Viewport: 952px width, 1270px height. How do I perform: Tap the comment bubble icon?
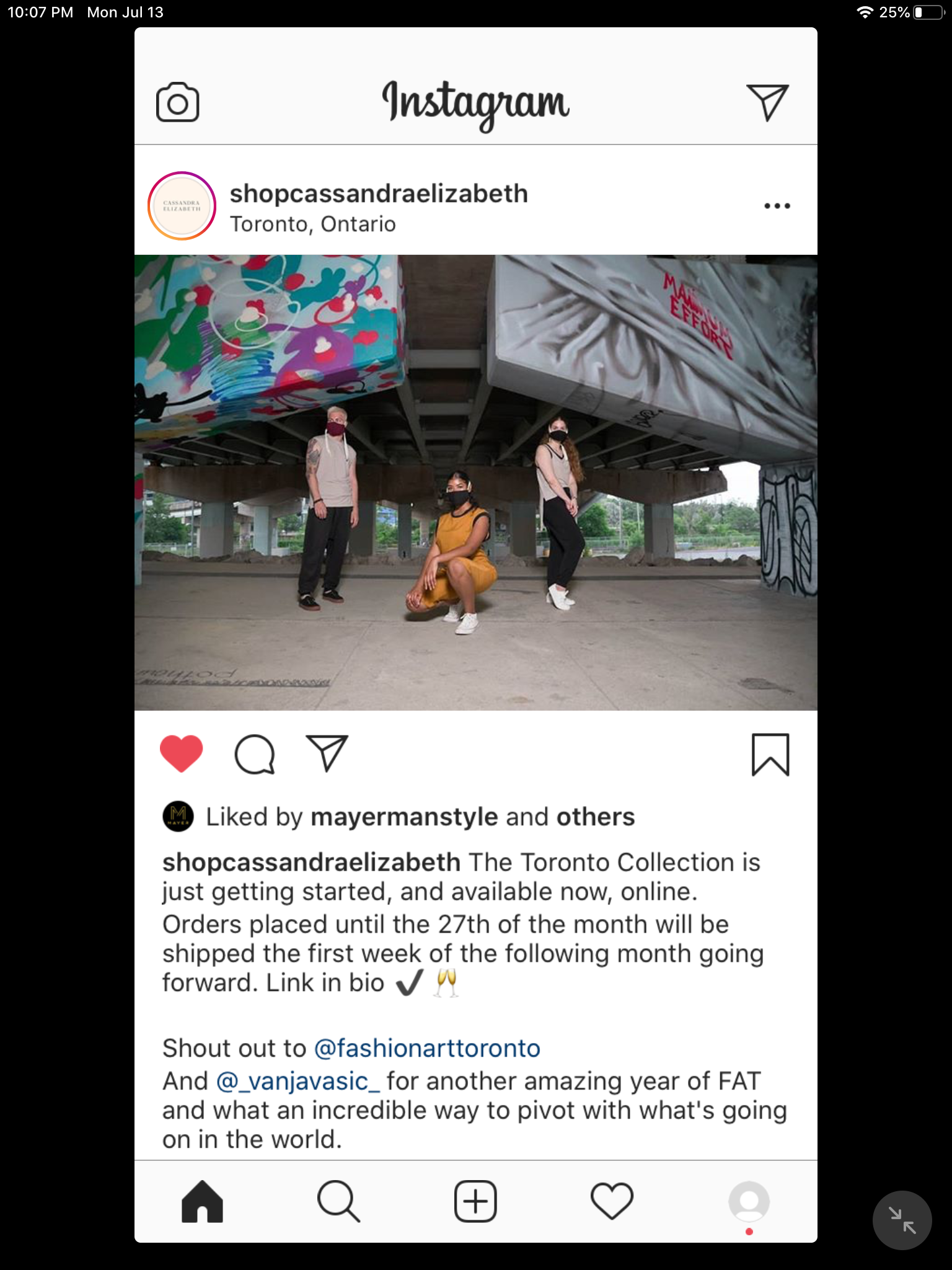254,754
